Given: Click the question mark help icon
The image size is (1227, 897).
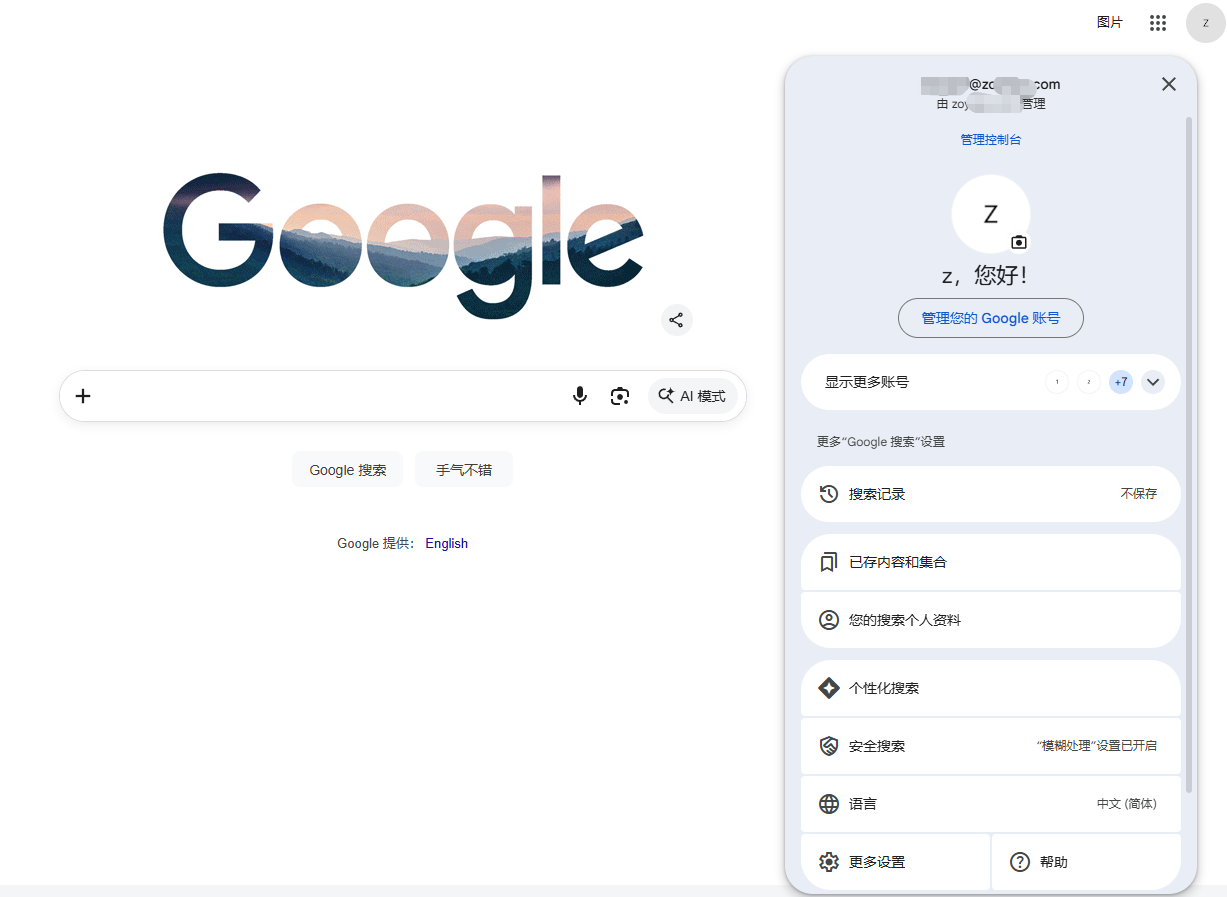Looking at the screenshot, I should click(x=1020, y=862).
